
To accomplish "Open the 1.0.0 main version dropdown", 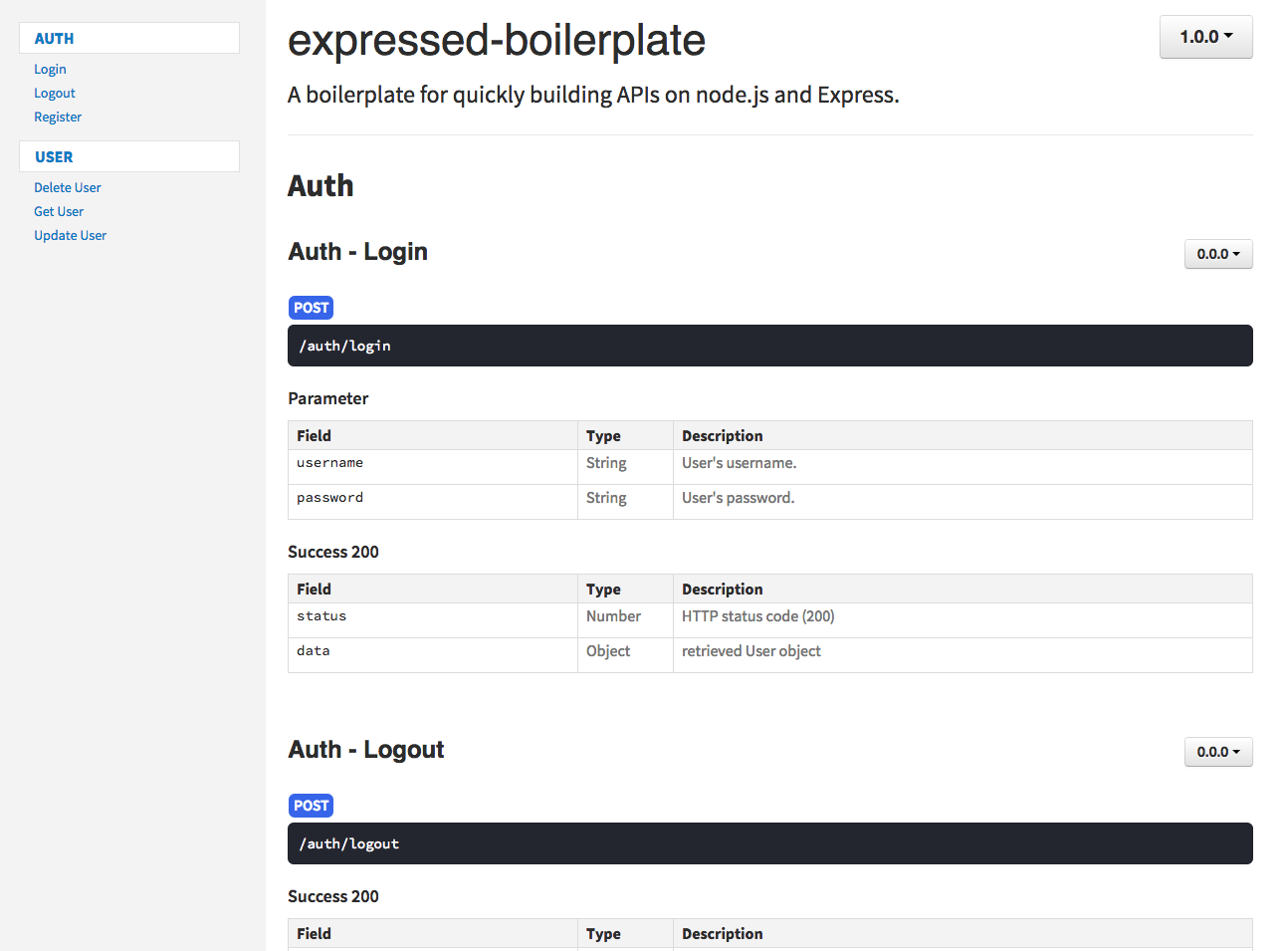I will click(x=1205, y=37).
